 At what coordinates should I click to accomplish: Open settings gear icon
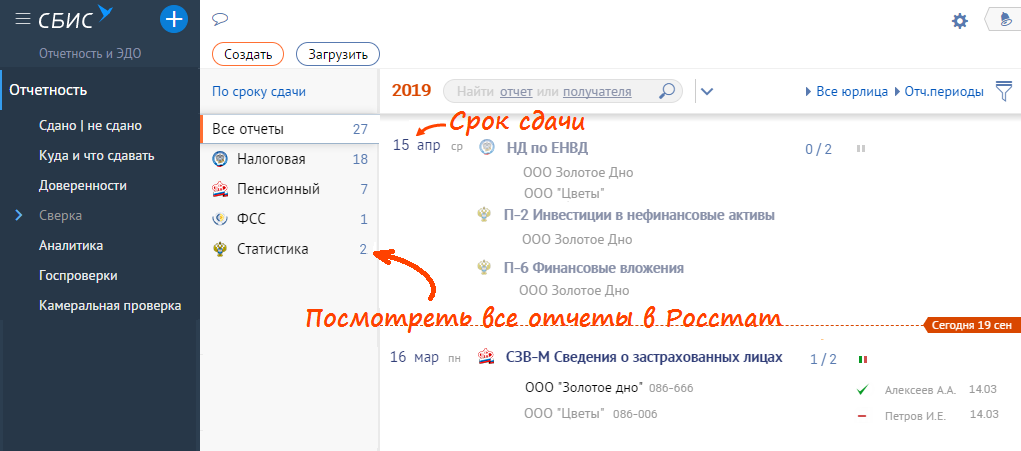point(960,21)
